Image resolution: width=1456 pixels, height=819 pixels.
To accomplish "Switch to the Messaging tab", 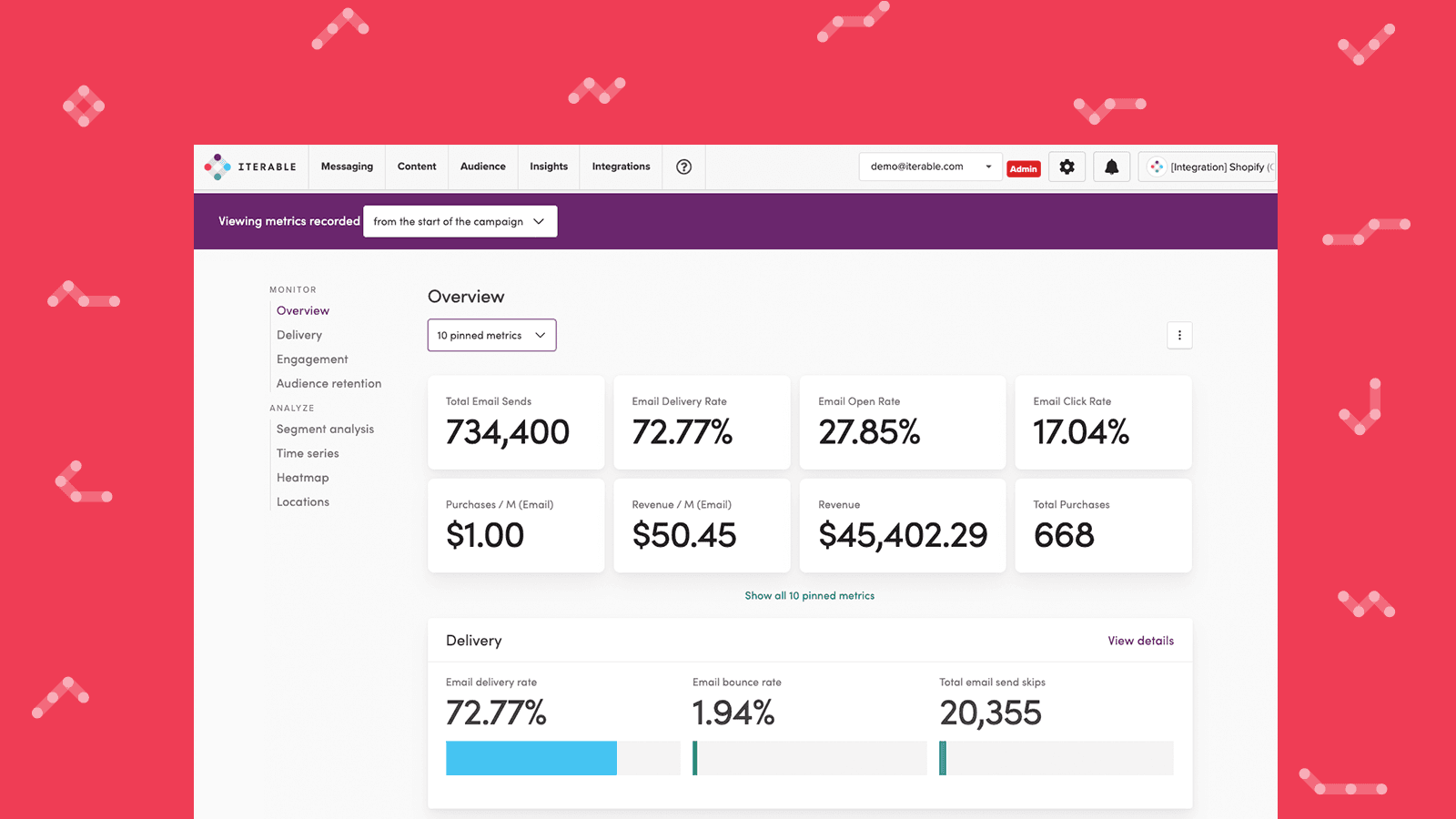I will pos(347,167).
